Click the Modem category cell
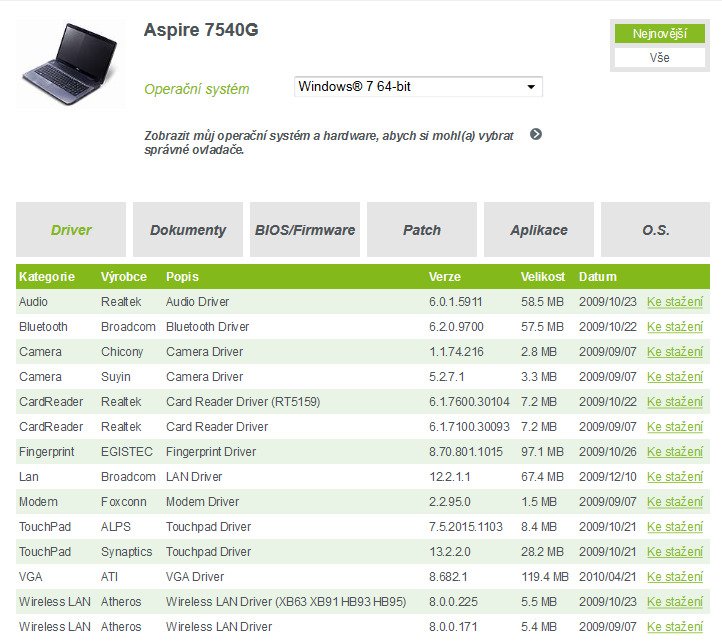Screen dimensions: 722x642 [x=38, y=502]
